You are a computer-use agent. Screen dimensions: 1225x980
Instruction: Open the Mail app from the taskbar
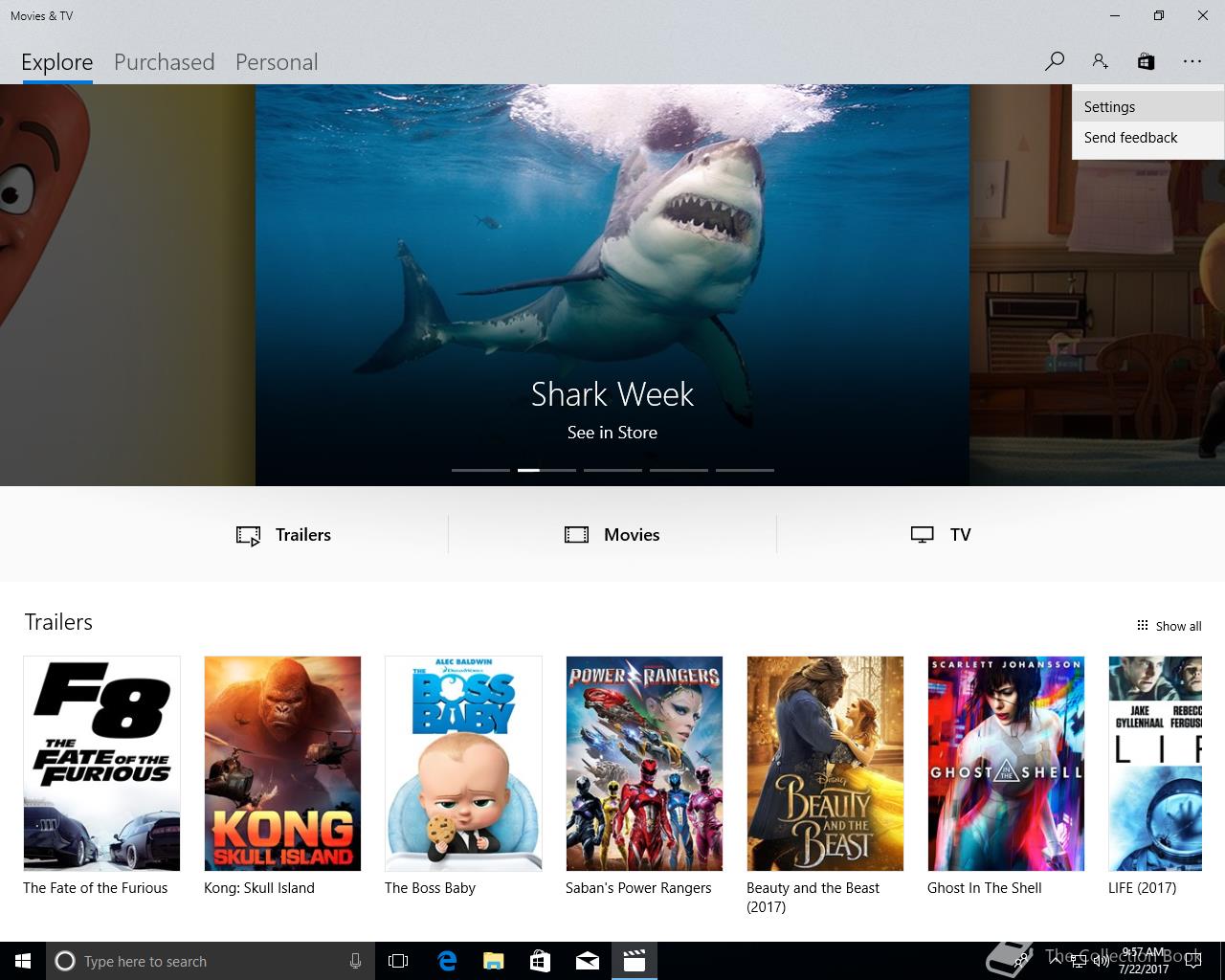tap(588, 961)
